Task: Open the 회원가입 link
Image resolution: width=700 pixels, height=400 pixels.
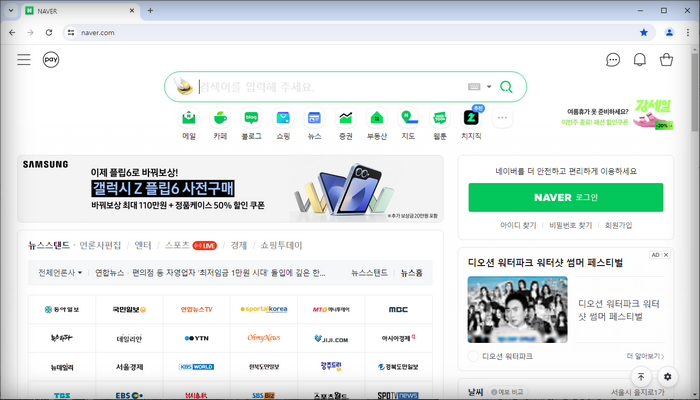Action: tap(618, 225)
